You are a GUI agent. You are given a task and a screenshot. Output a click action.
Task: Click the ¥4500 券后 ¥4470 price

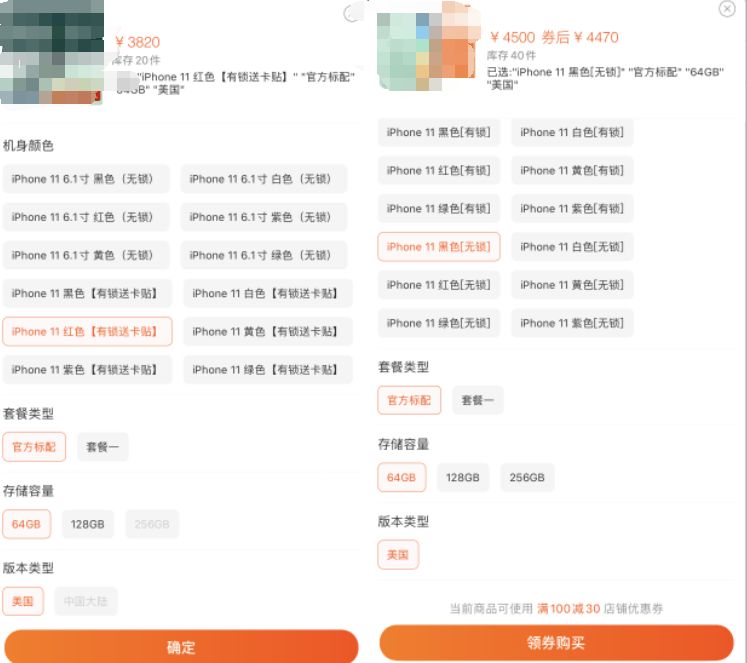click(555, 37)
